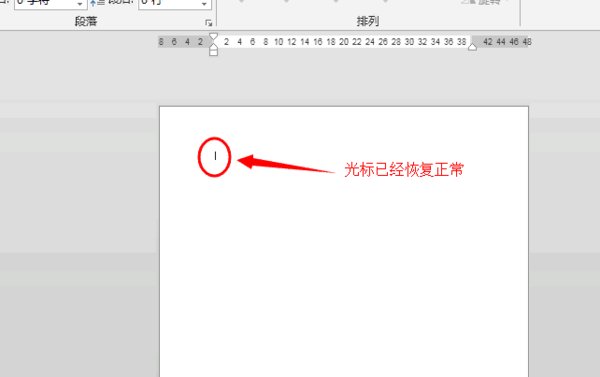Decrease the 0 字符 indent stepper

coord(80,5)
